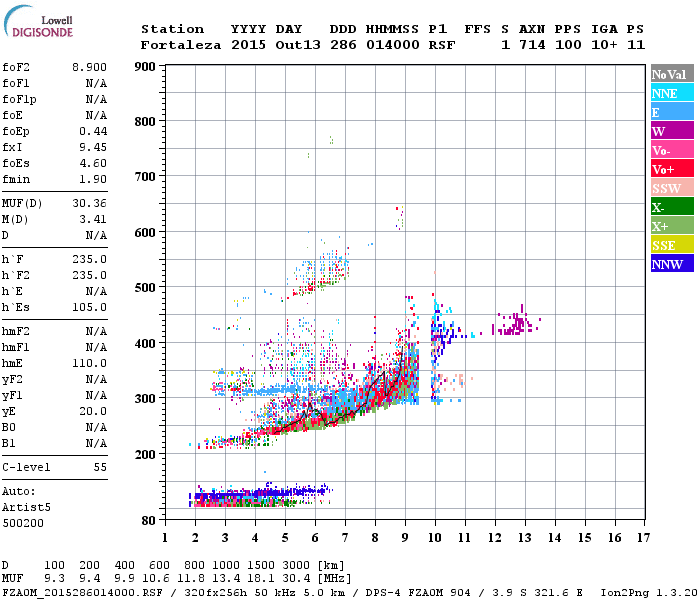Click the foF2 value 8.900
This screenshot has width=700, height=600.
(89, 67)
